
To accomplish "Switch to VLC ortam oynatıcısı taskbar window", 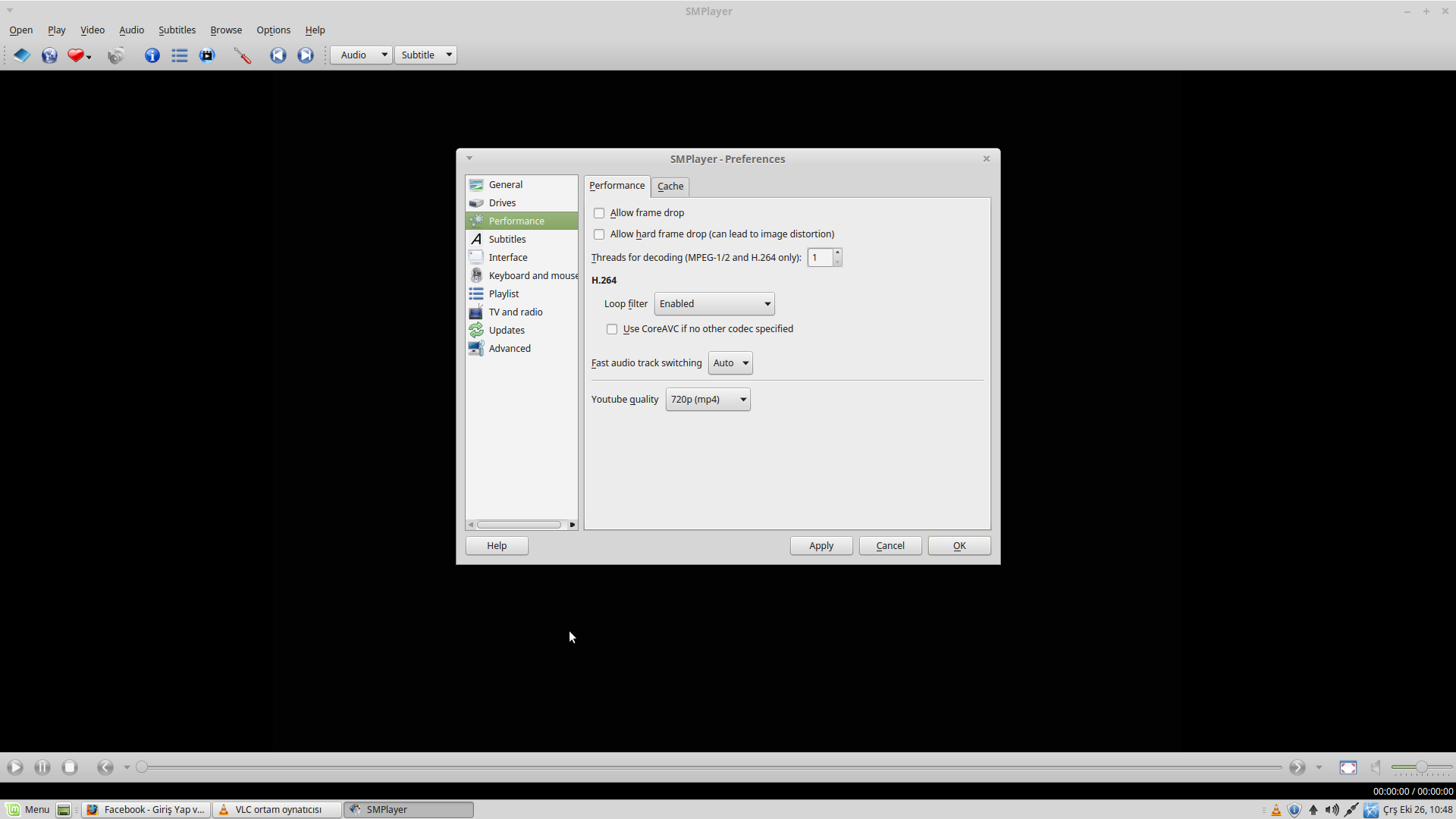I will (277, 810).
